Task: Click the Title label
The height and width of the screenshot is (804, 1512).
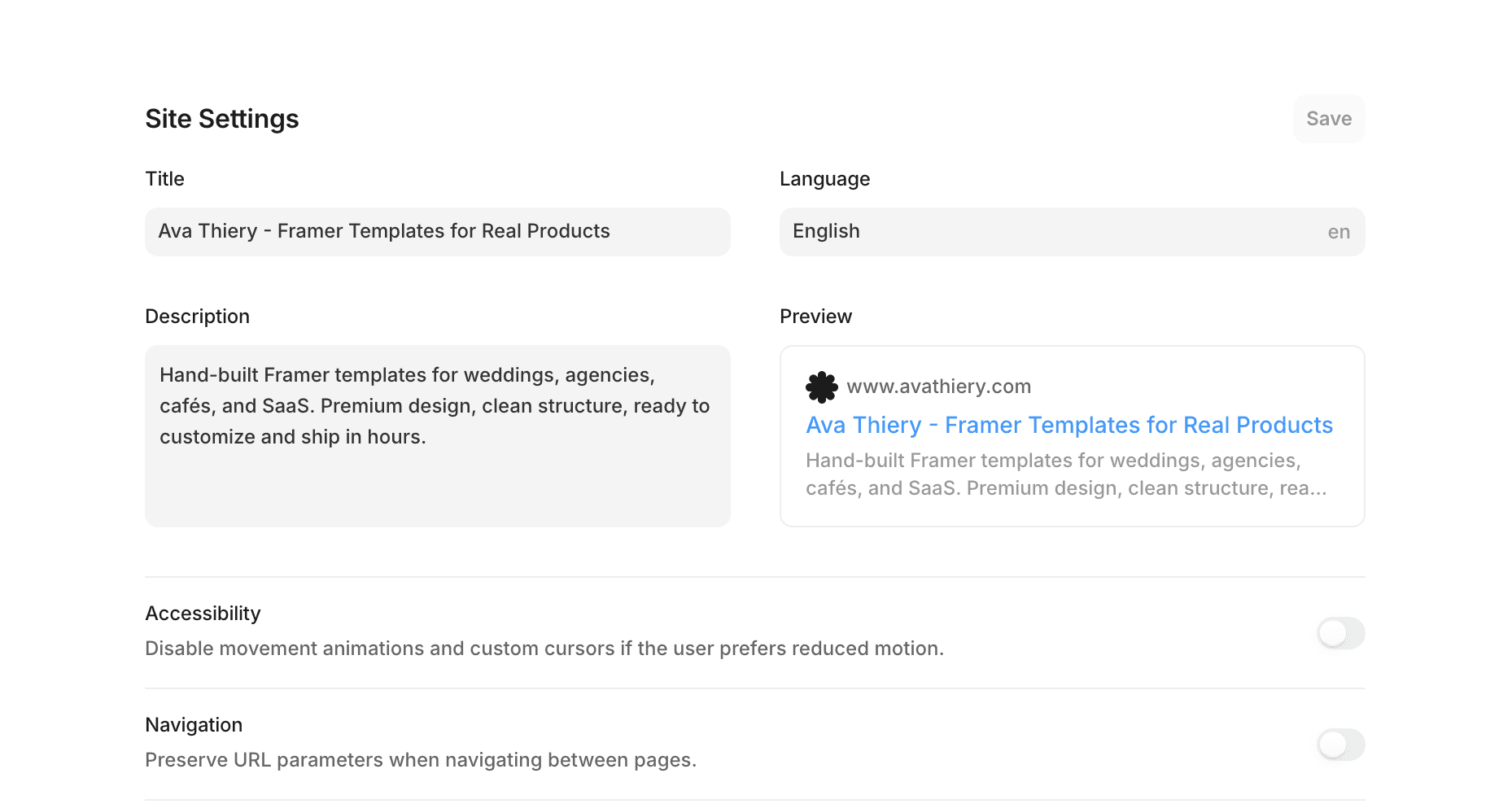Action: pyautogui.click(x=164, y=179)
